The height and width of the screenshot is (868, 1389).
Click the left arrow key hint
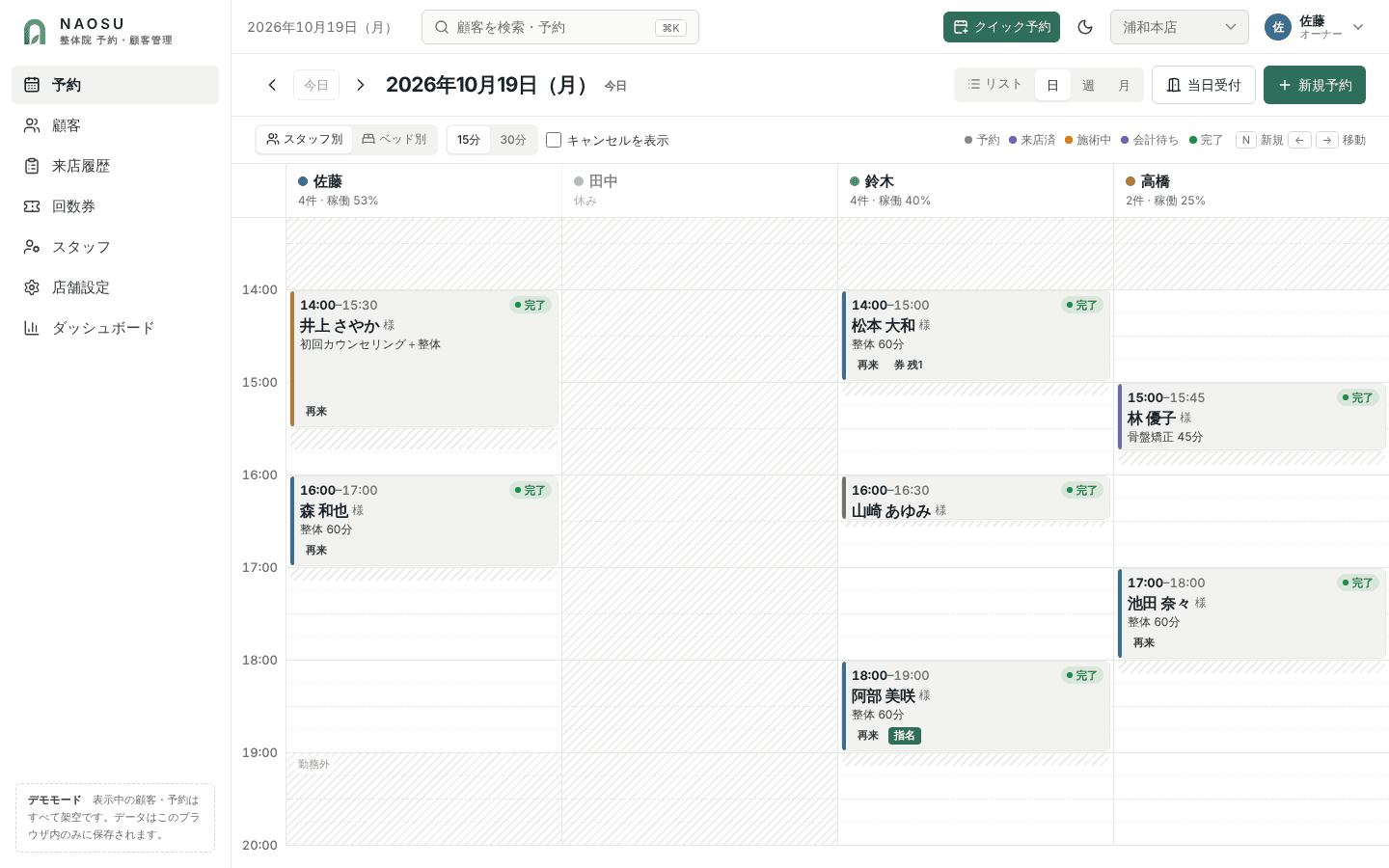[x=1299, y=140]
